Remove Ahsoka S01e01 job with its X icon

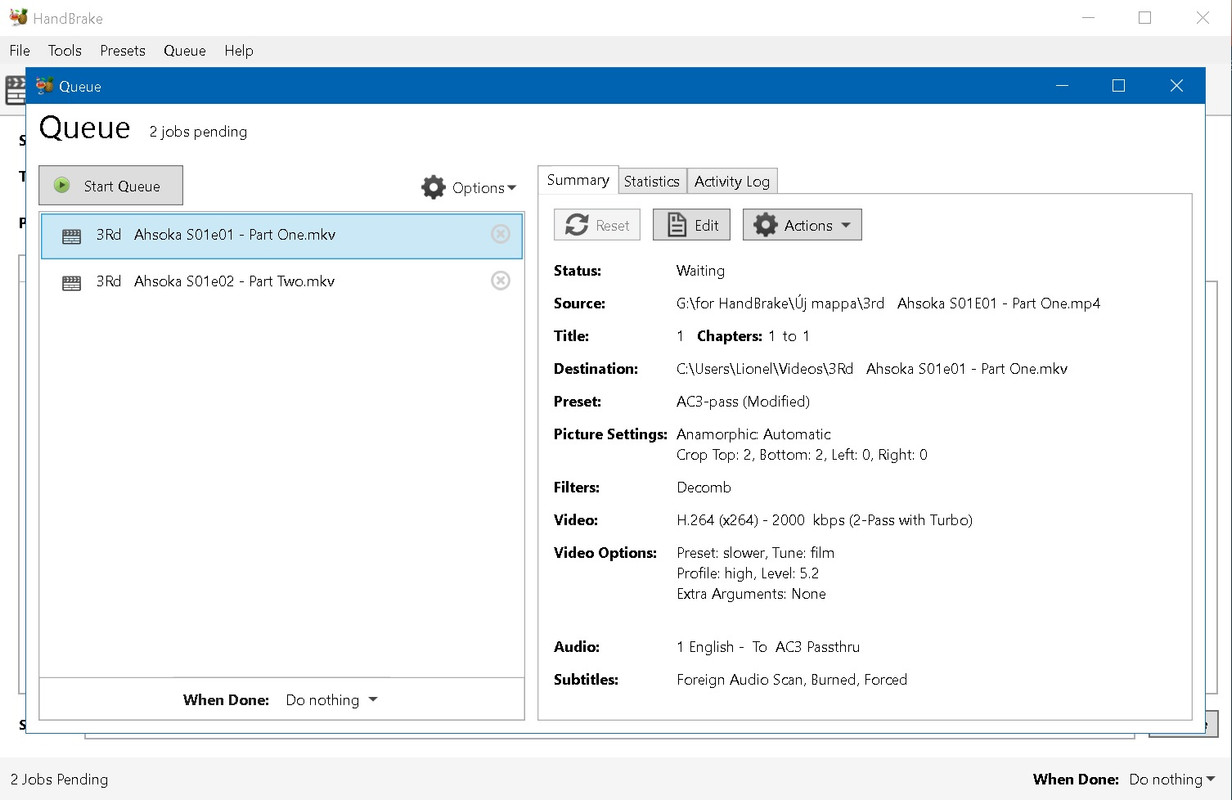click(501, 234)
